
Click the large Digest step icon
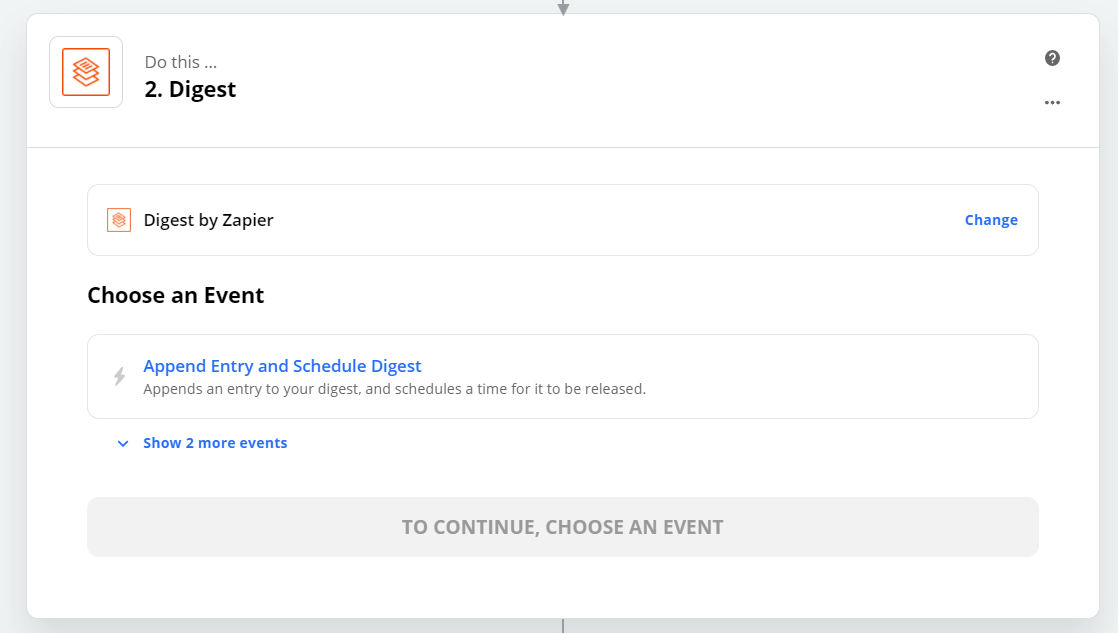coord(86,72)
